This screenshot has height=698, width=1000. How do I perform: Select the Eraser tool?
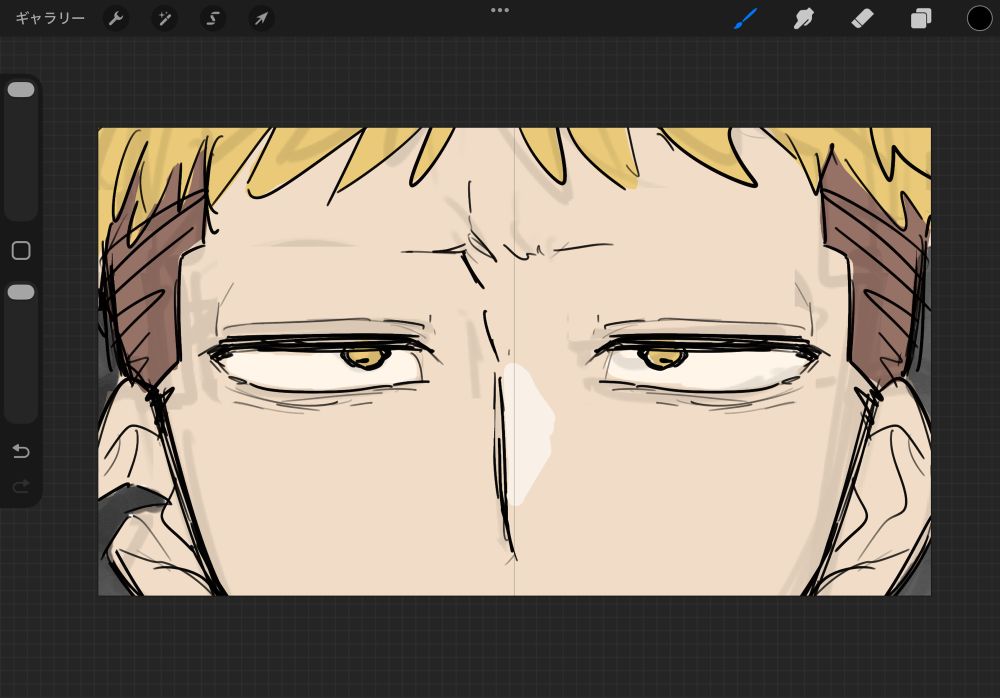(862, 19)
